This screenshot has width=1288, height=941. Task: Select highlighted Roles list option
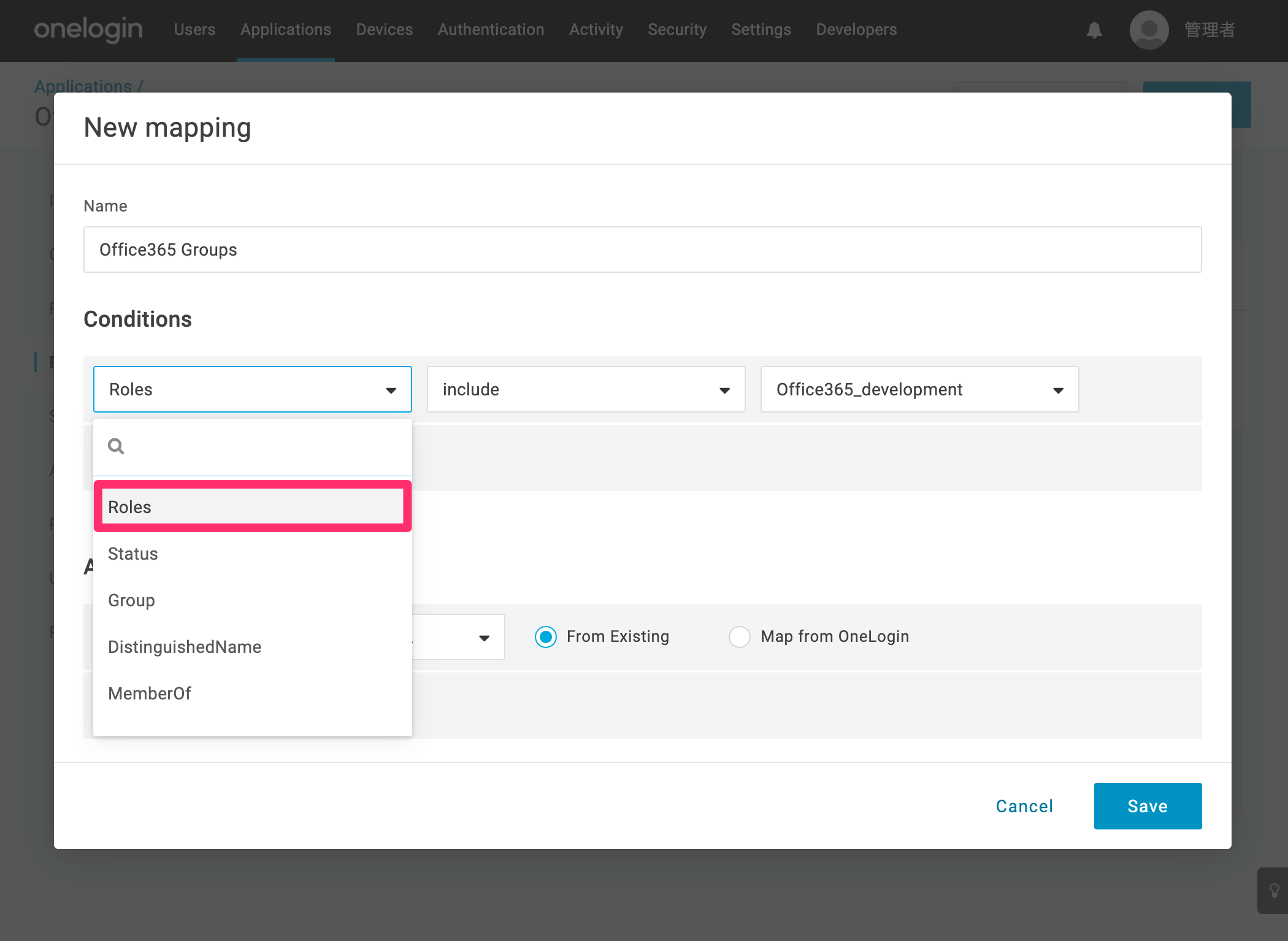pyautogui.click(x=252, y=506)
